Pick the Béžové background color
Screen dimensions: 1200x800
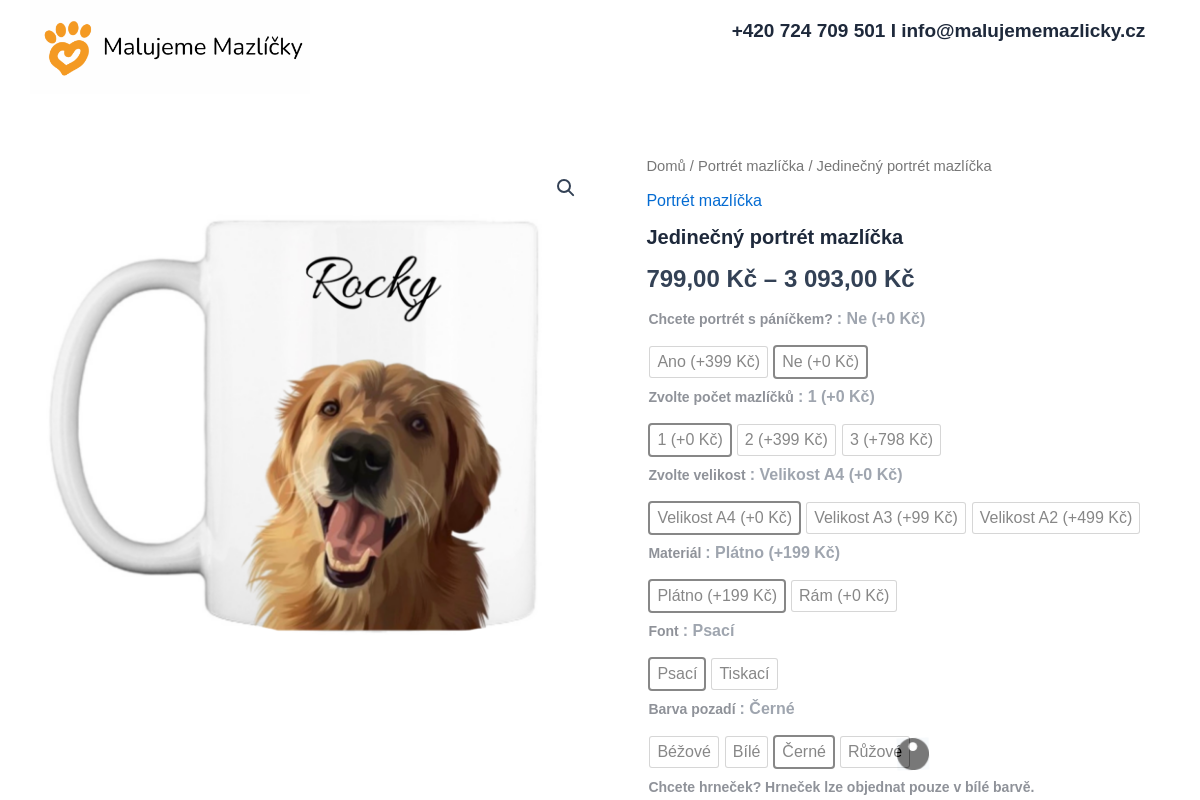(684, 751)
